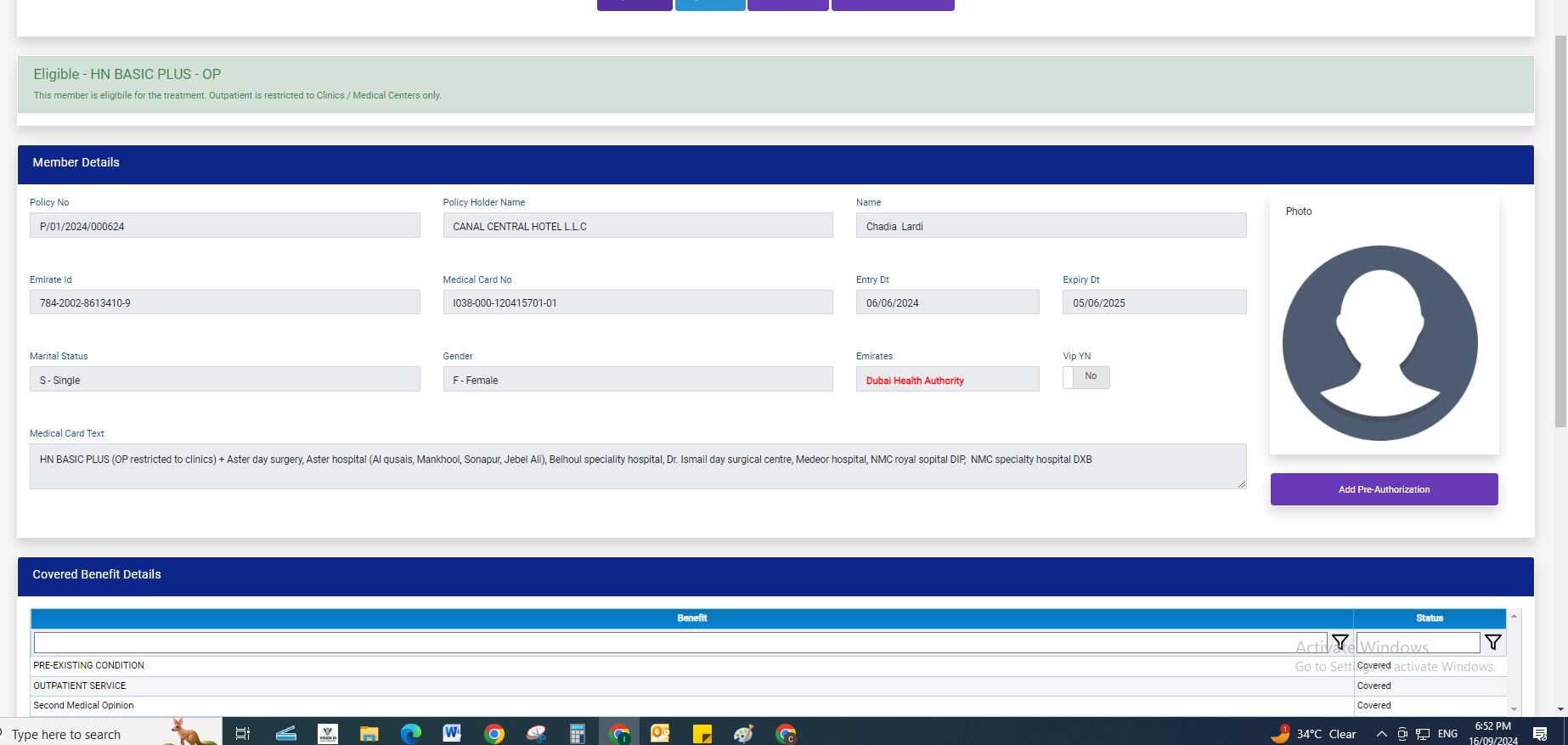
Task: Click the benefits table scroll-up arrow
Action: 1514,616
